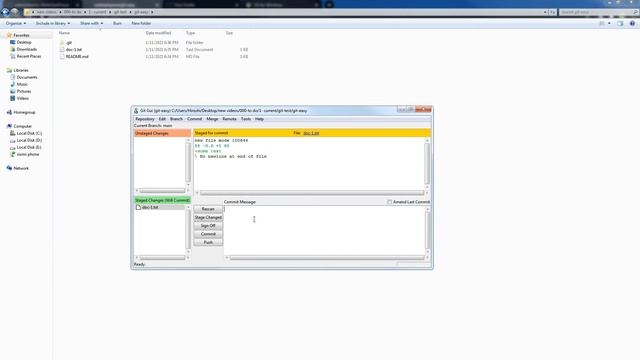Sort by the Date modified column header
640x360 pixels.
coord(158,33)
